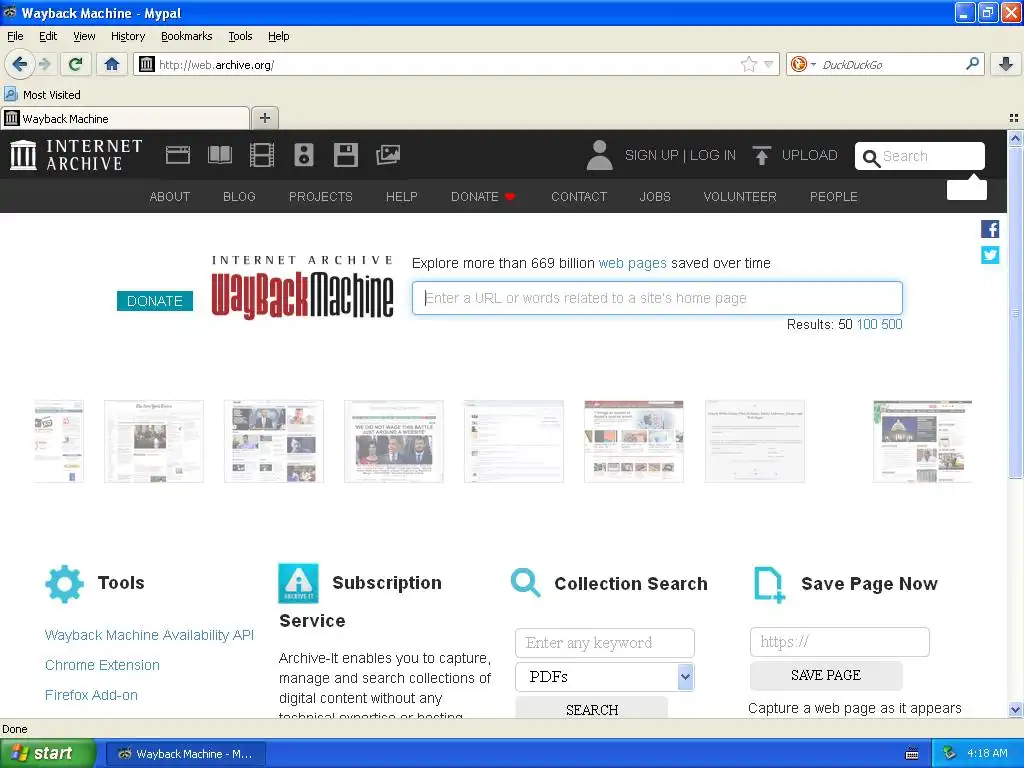Open the Video film strip icon

pyautogui.click(x=262, y=155)
